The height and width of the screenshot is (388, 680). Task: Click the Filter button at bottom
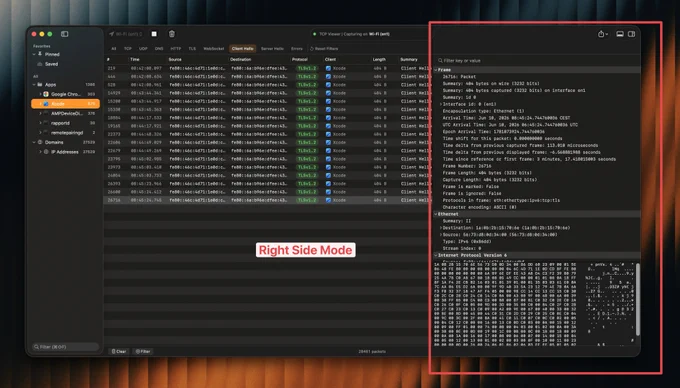pyautogui.click(x=143, y=352)
